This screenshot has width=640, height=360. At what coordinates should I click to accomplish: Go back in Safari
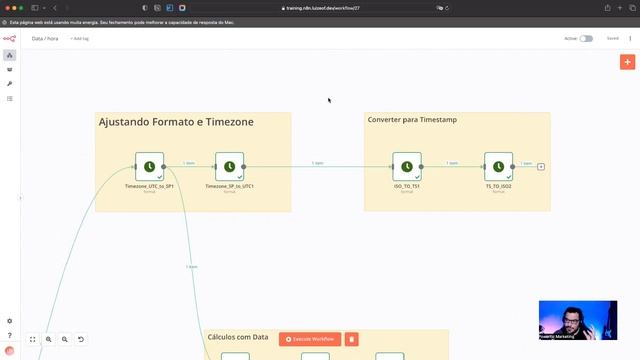(x=55, y=8)
